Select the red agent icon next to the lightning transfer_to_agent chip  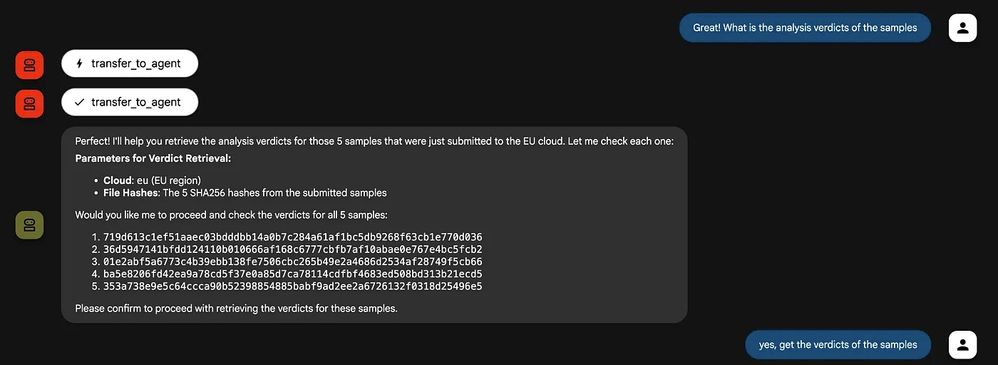click(29, 64)
